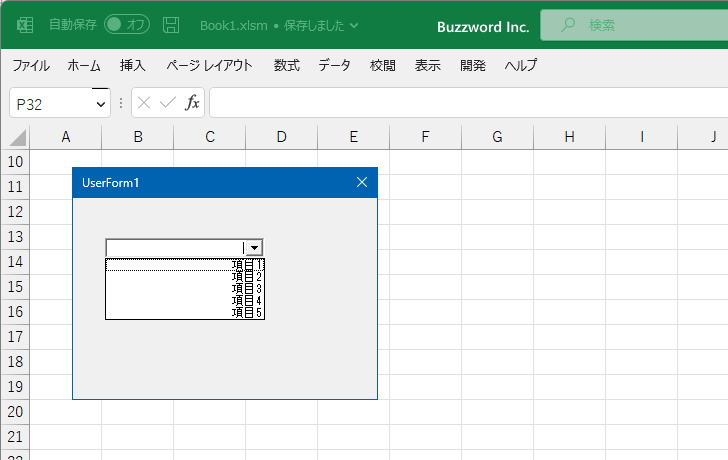Click the Select All corner triangle

coord(18,137)
